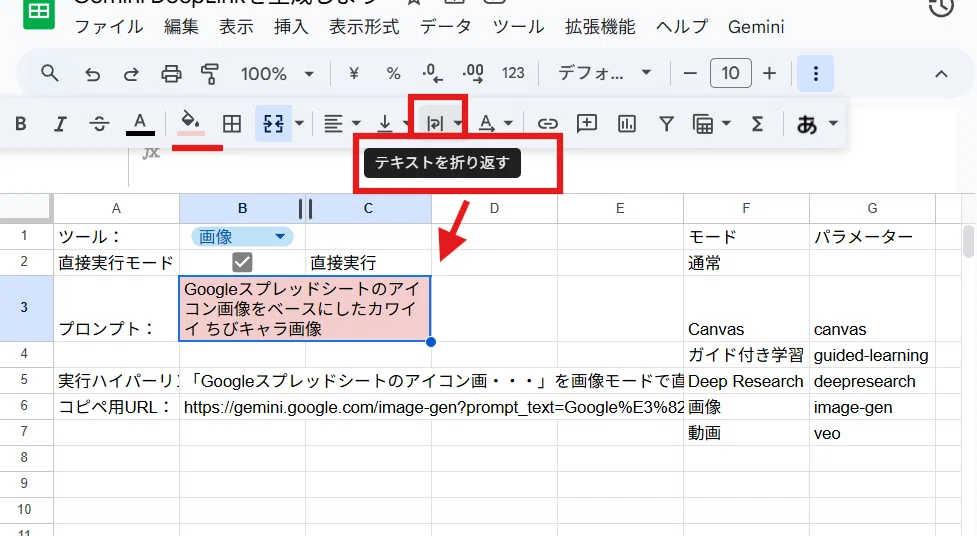This screenshot has height=536, width=977.
Task: Open the borders tool
Action: click(x=232, y=124)
